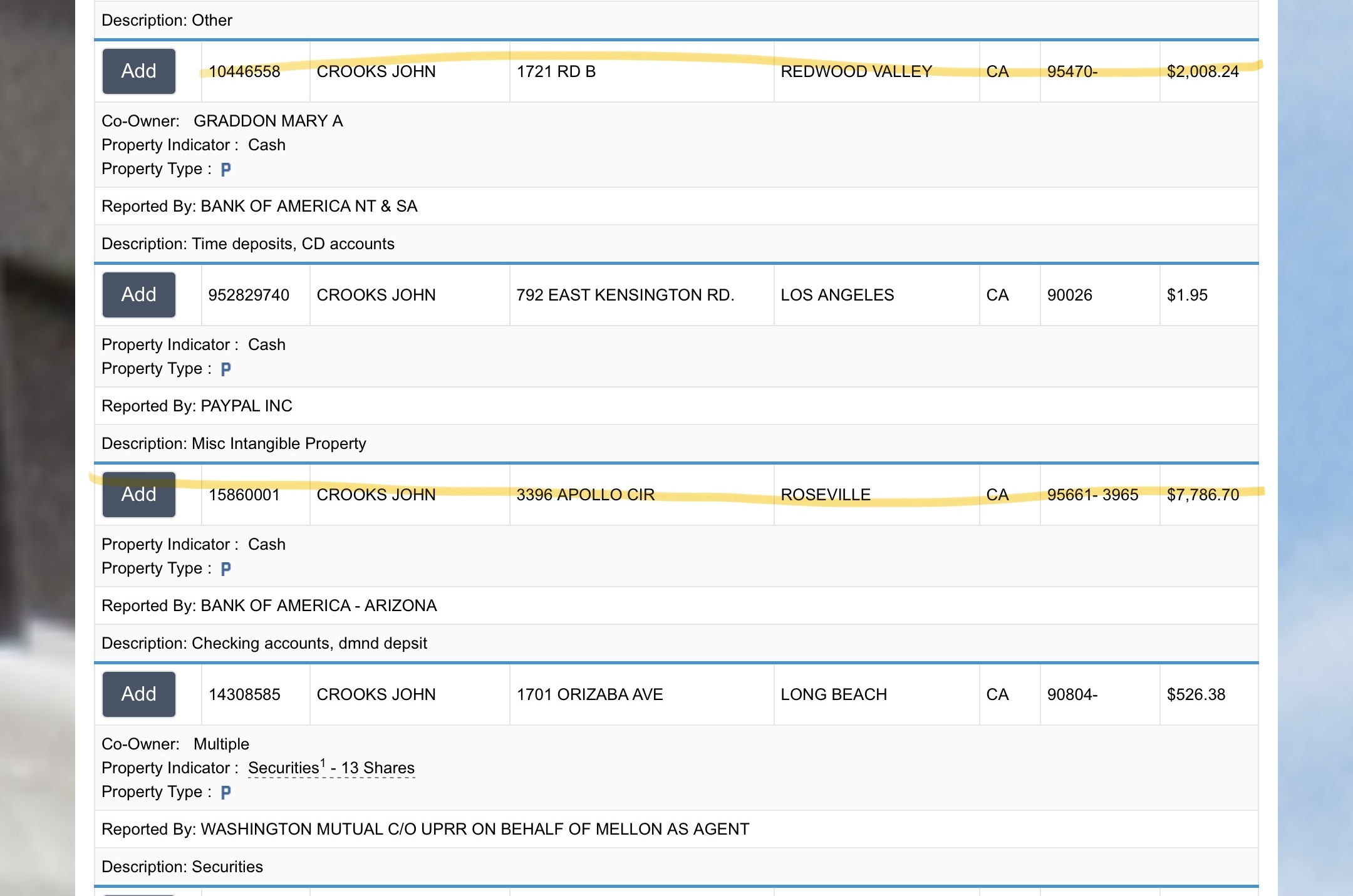Screen dimensions: 1353x896
Task: Select ZIP code 90026
Action: (1070, 296)
